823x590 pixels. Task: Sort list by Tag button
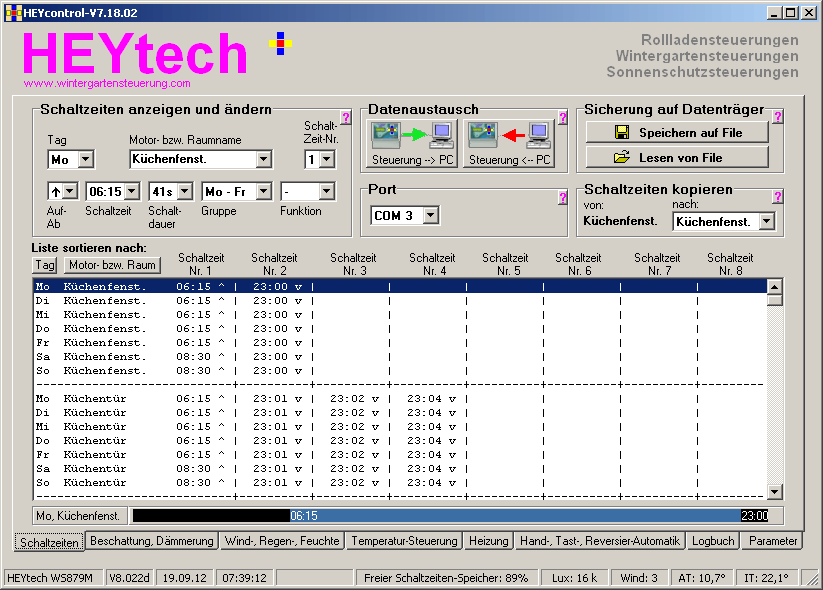point(45,265)
